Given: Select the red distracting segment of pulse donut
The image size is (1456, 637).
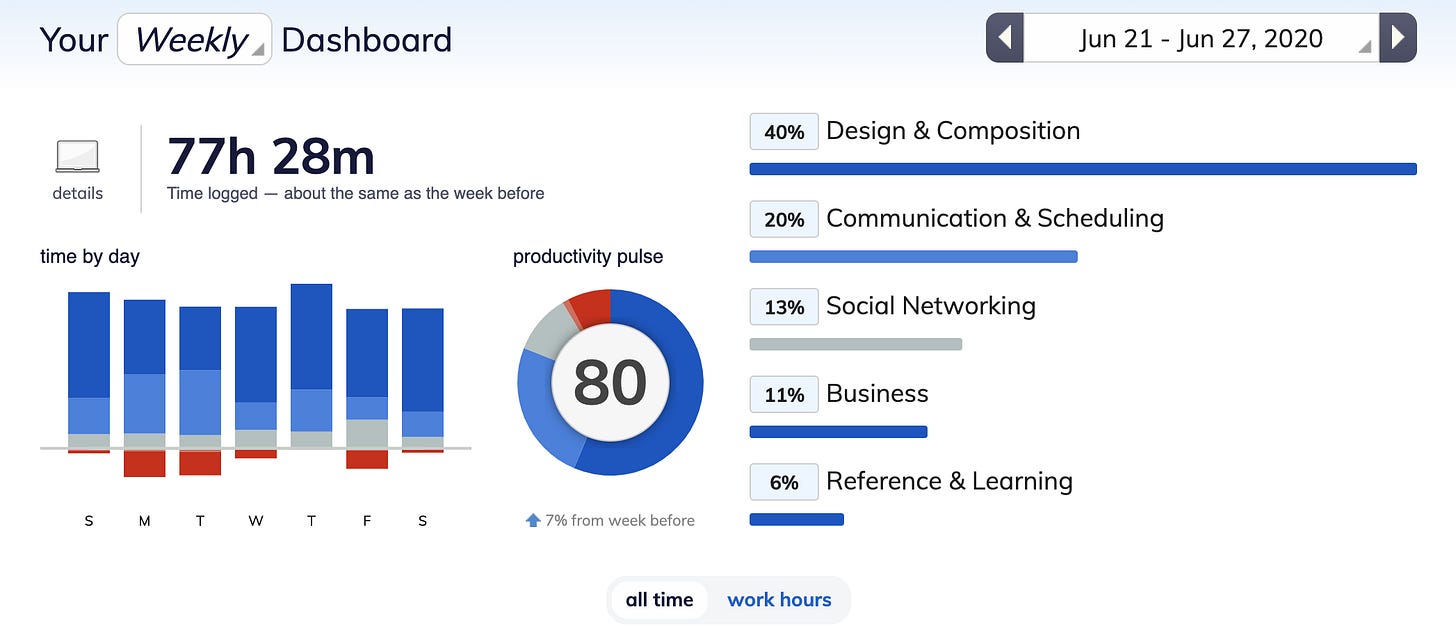Looking at the screenshot, I should coord(589,305).
